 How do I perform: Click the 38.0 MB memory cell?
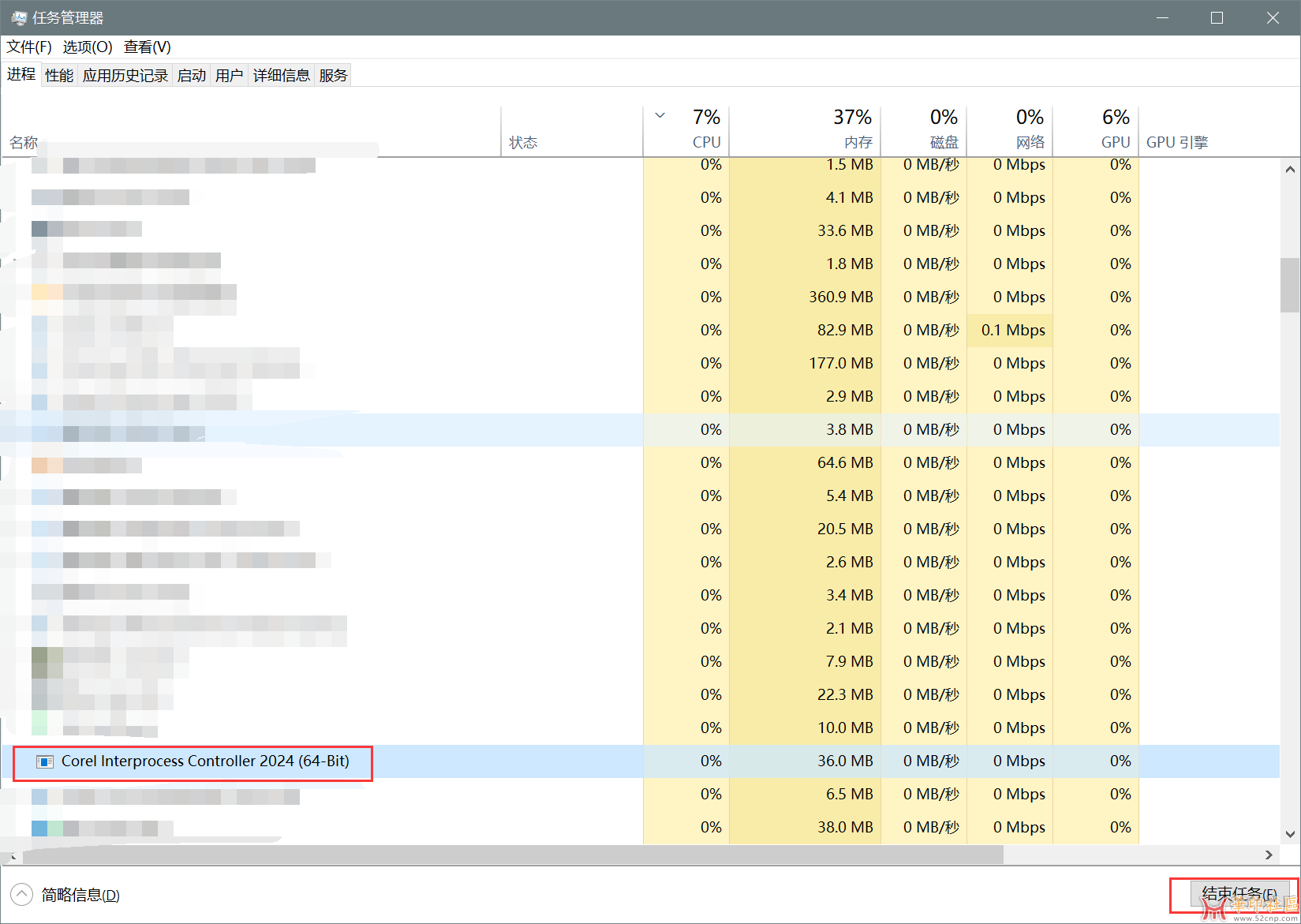805,828
